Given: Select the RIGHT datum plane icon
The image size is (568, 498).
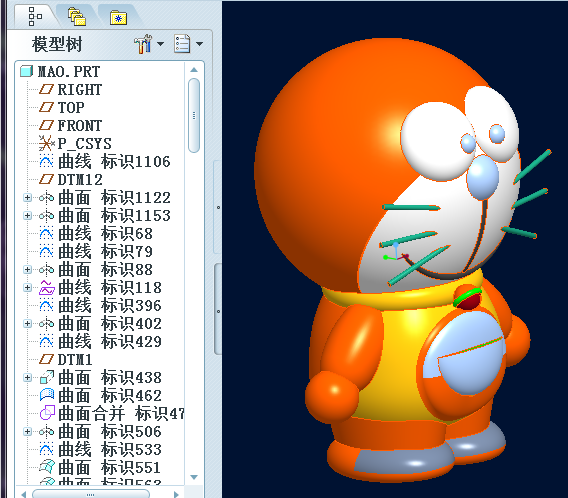Looking at the screenshot, I should (46, 89).
